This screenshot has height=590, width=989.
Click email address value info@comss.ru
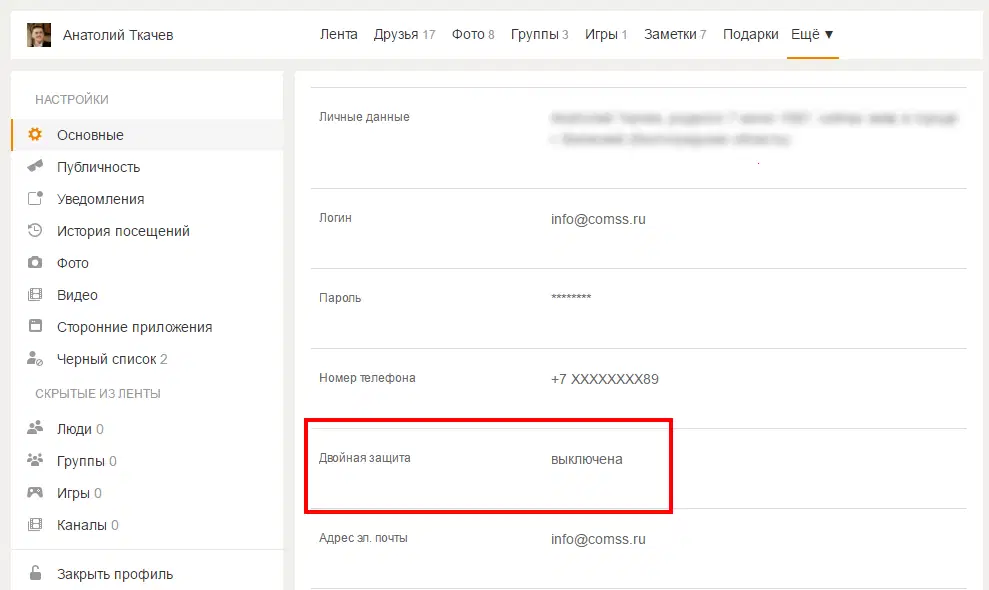(598, 539)
